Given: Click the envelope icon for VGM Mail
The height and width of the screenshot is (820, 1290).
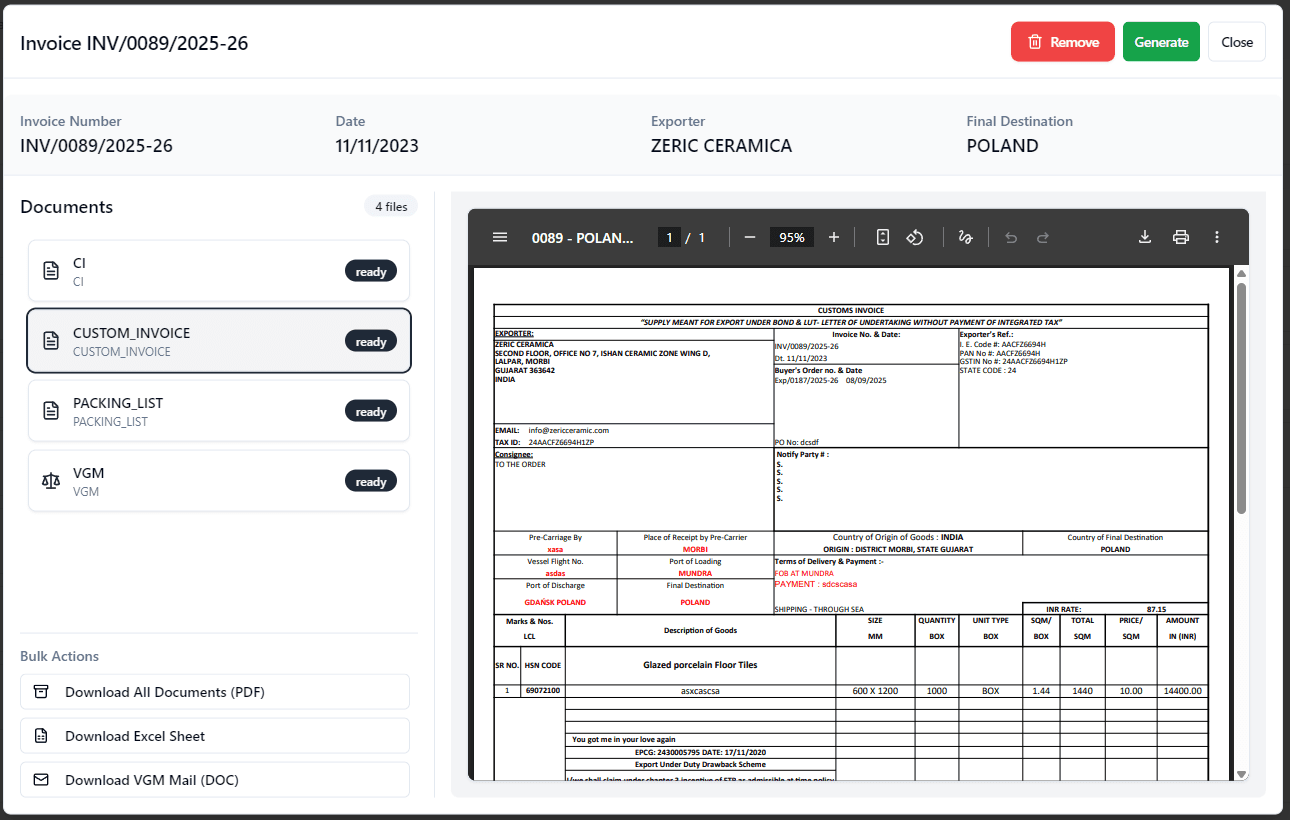Looking at the screenshot, I should coord(41,780).
